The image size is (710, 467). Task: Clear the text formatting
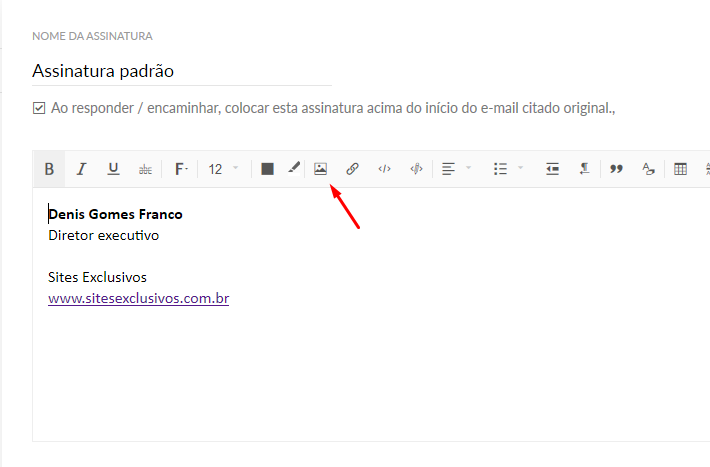[648, 169]
